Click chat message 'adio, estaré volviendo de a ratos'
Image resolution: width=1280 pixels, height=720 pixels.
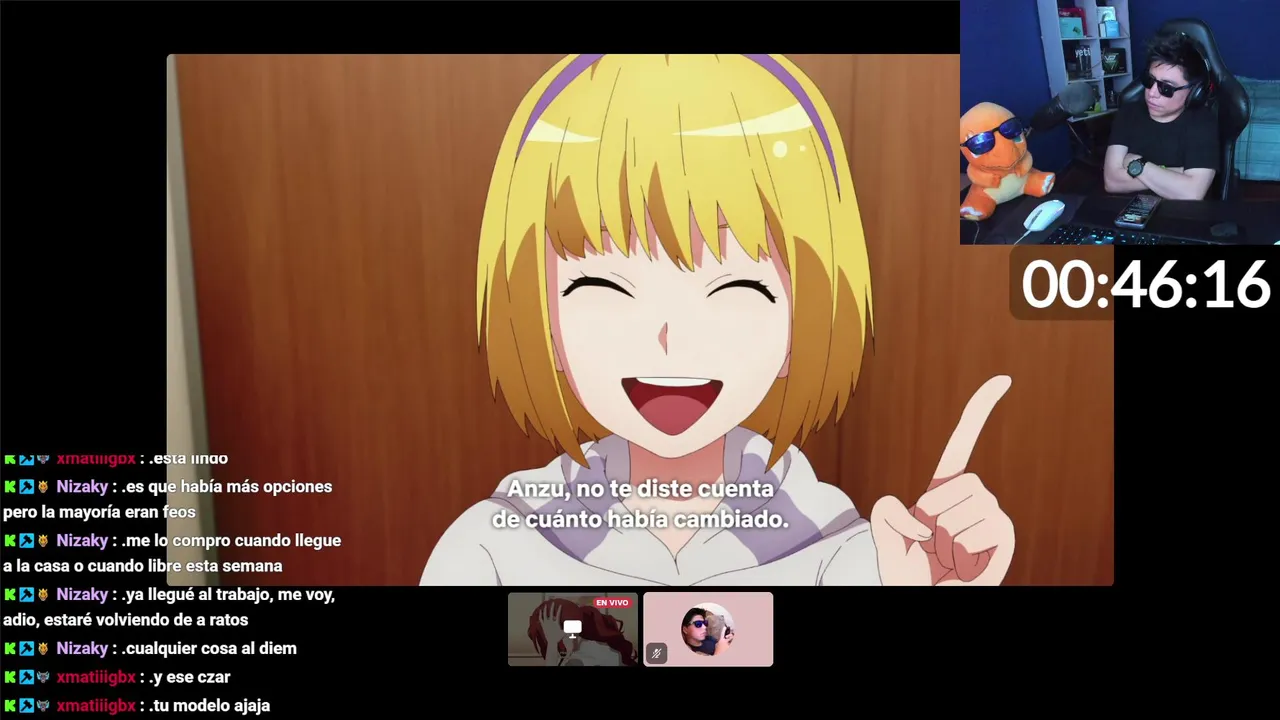tap(125, 620)
